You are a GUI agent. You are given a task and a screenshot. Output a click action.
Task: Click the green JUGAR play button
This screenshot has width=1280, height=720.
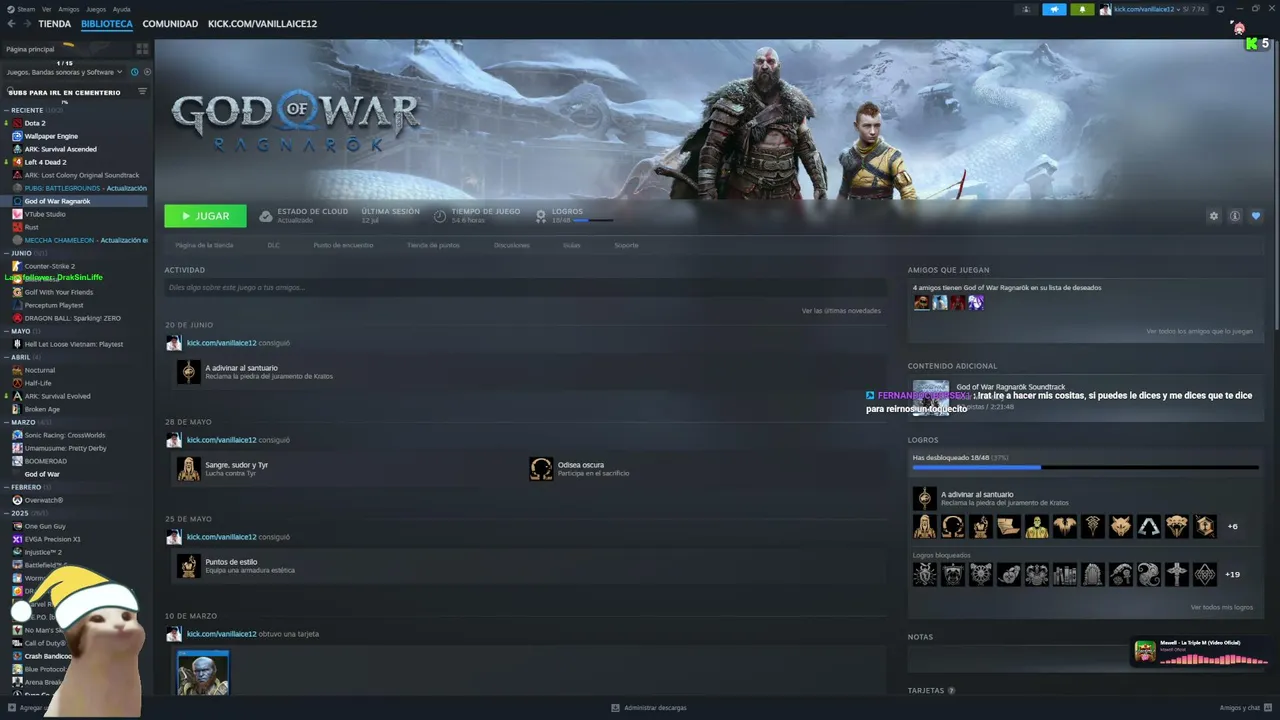coord(205,216)
